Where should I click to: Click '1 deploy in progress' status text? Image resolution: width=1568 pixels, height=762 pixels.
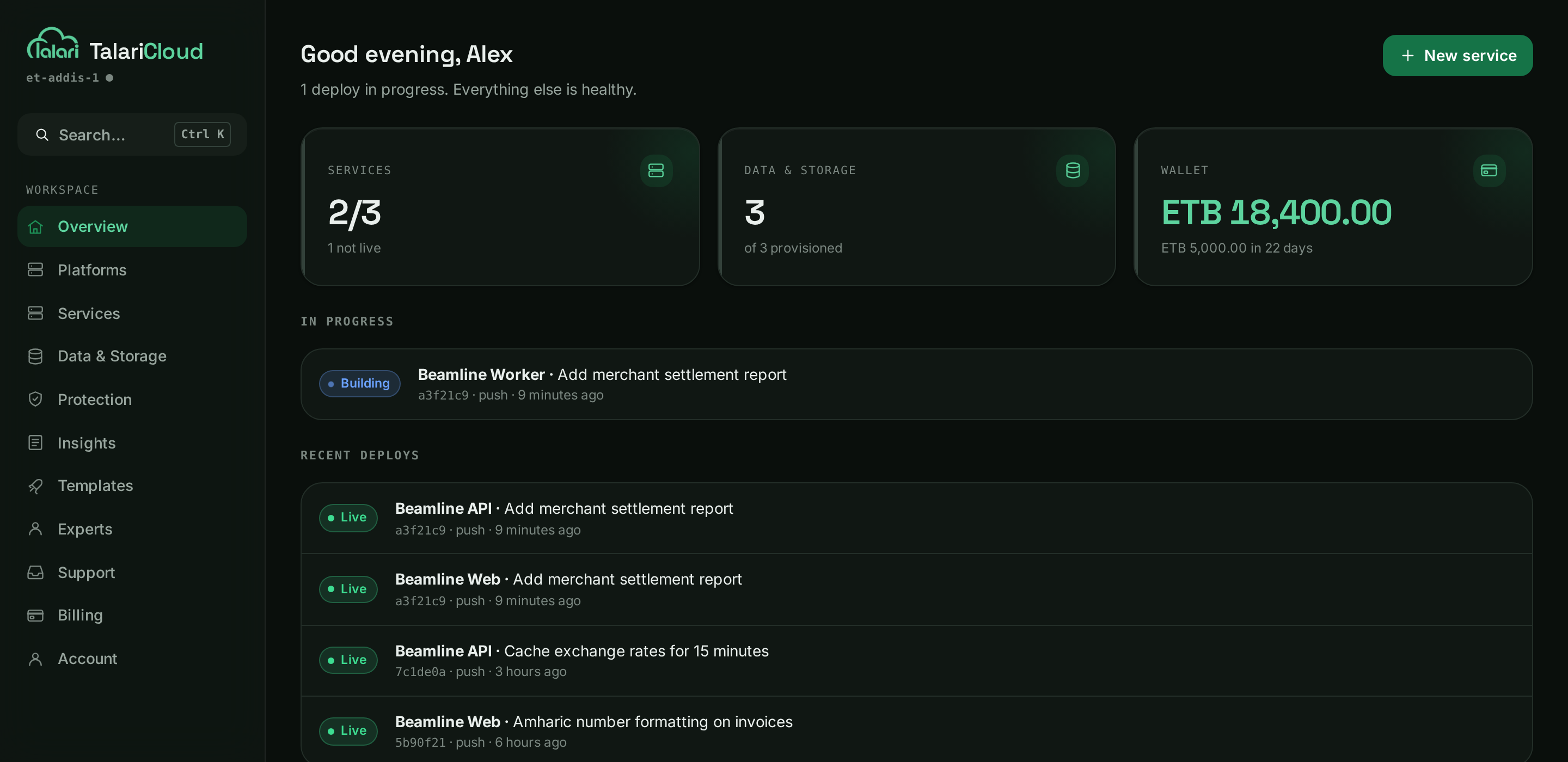tap(373, 89)
